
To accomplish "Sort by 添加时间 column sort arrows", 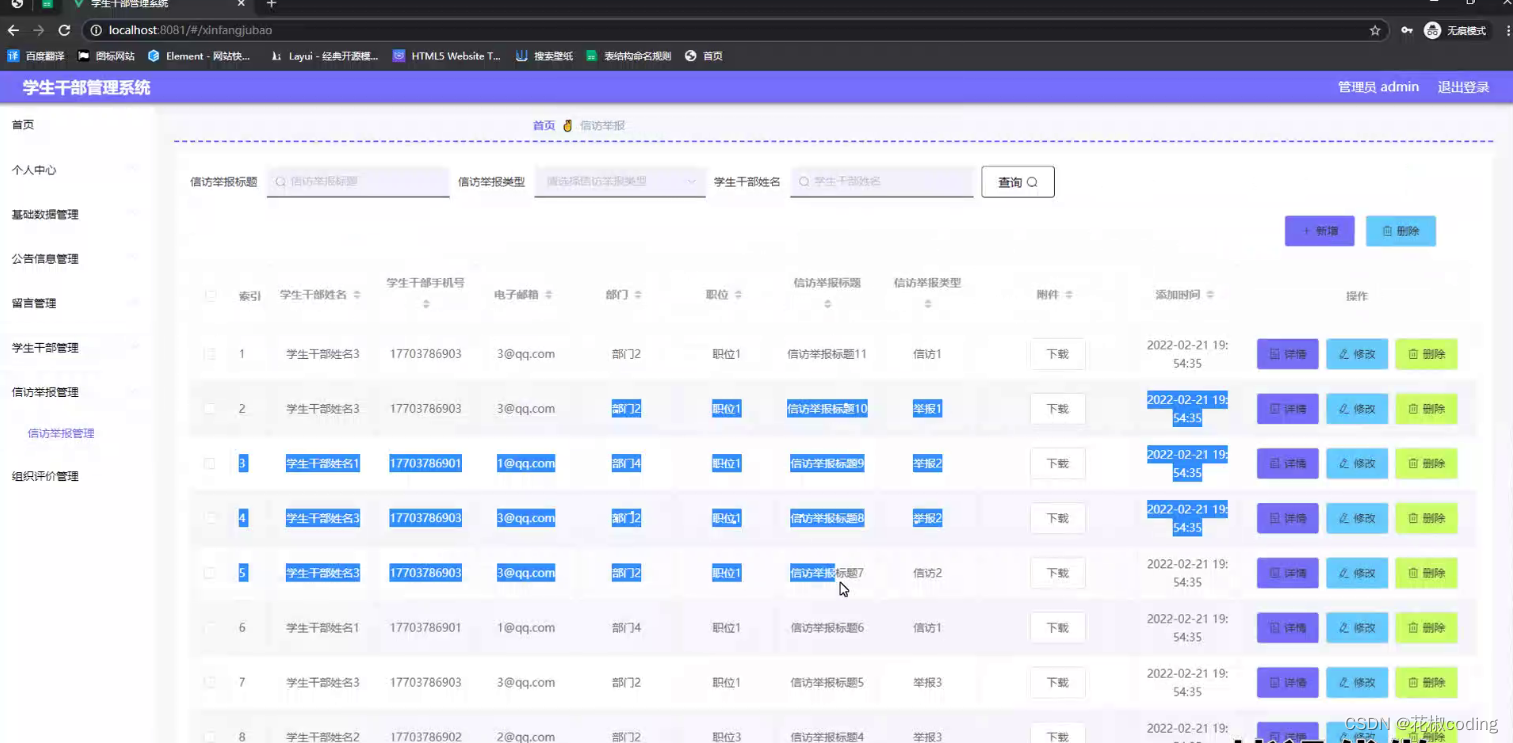I will [1210, 295].
